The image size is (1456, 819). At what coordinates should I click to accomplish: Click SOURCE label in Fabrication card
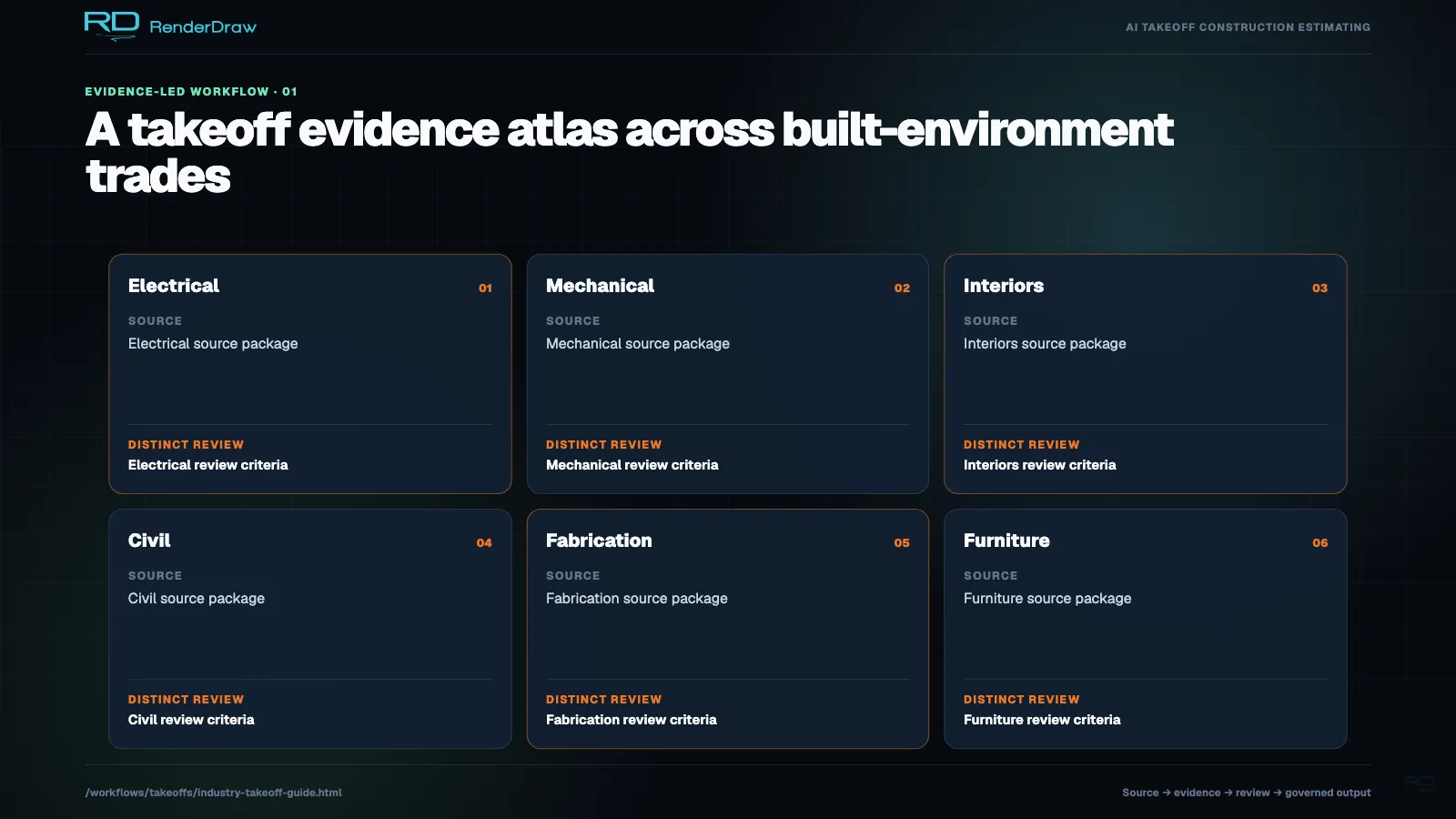[572, 576]
